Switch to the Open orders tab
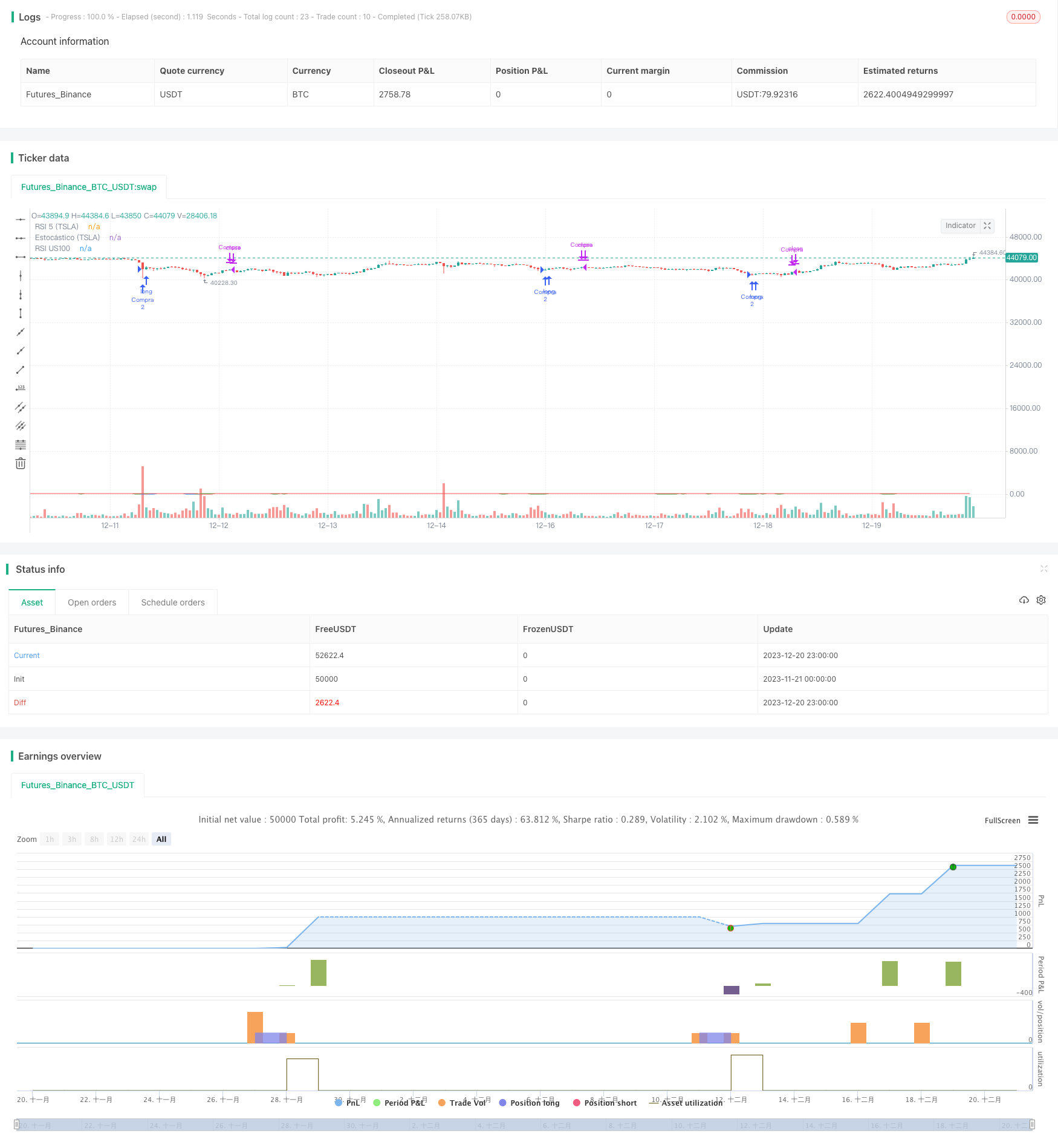Viewport: 1058px width, 1148px height. [92, 602]
